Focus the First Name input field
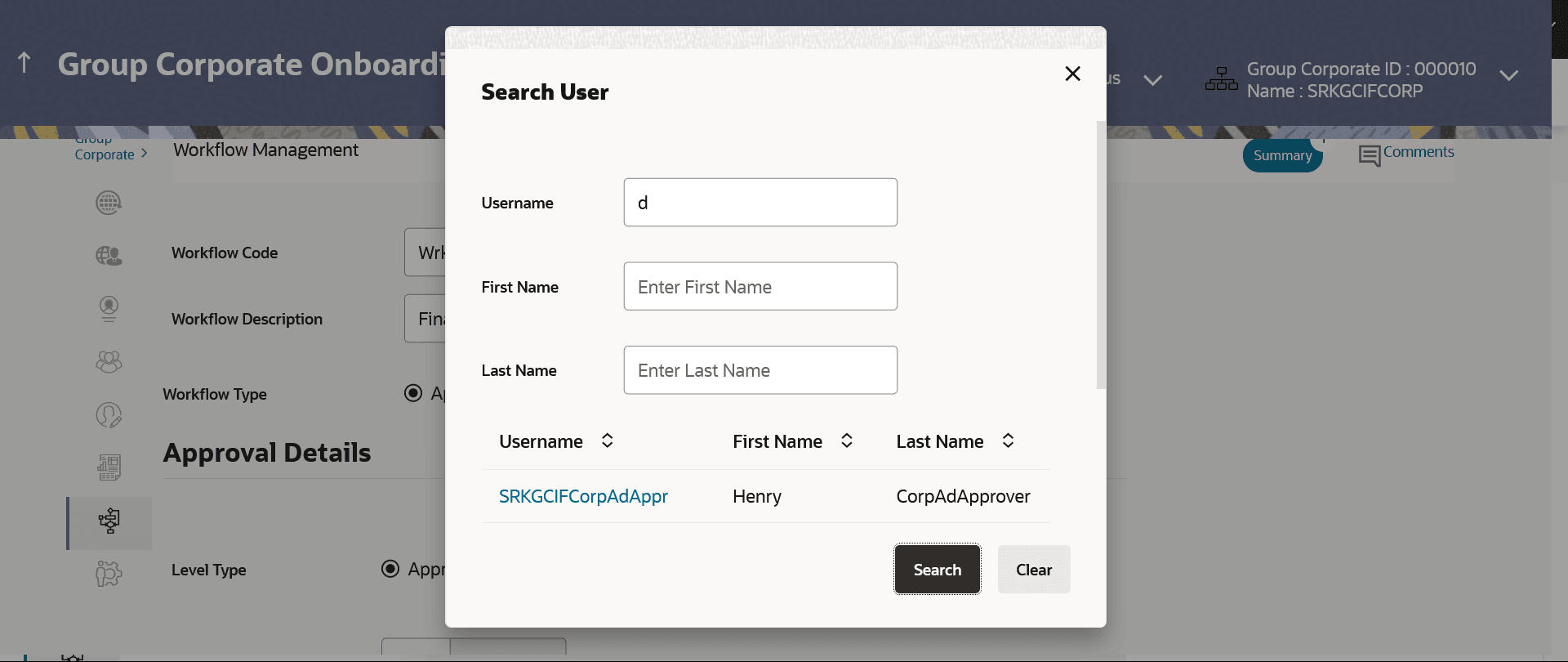Viewport: 1568px width, 662px height. (x=760, y=286)
